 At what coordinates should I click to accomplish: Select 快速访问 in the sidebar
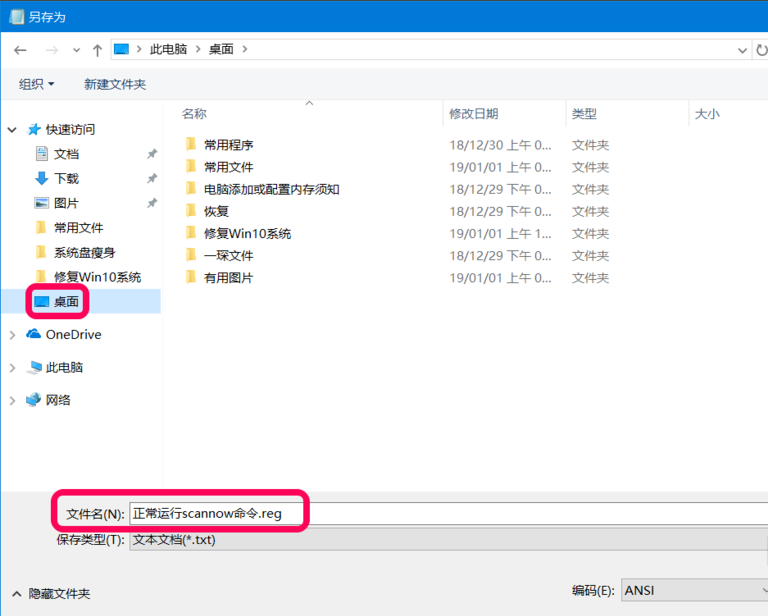70,129
